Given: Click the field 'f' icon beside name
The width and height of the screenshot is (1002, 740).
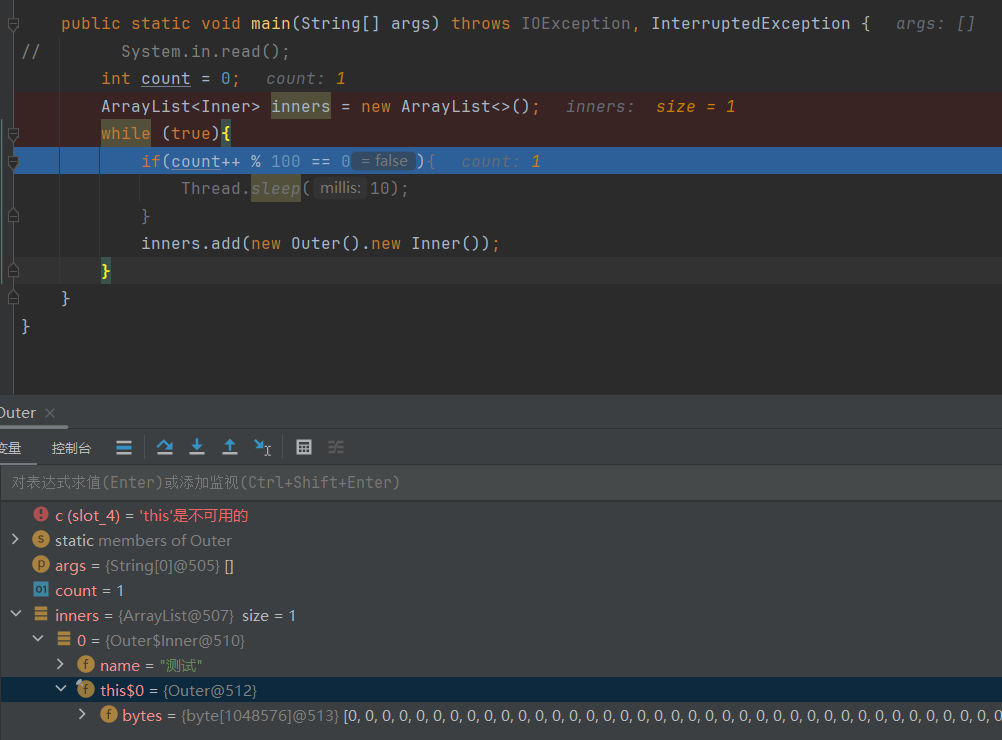Looking at the screenshot, I should (x=86, y=664).
